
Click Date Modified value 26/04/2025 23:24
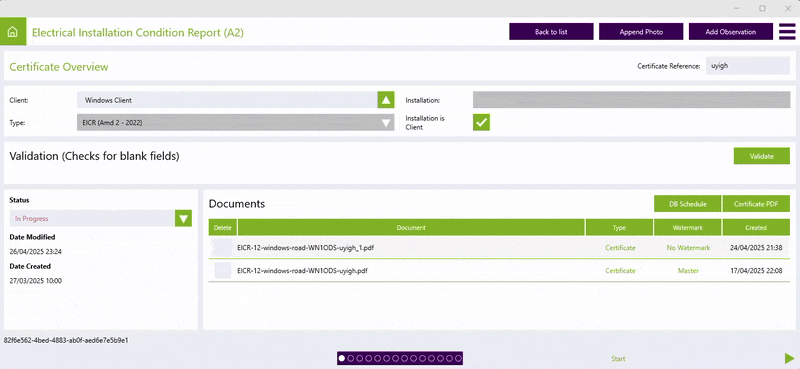36,252
